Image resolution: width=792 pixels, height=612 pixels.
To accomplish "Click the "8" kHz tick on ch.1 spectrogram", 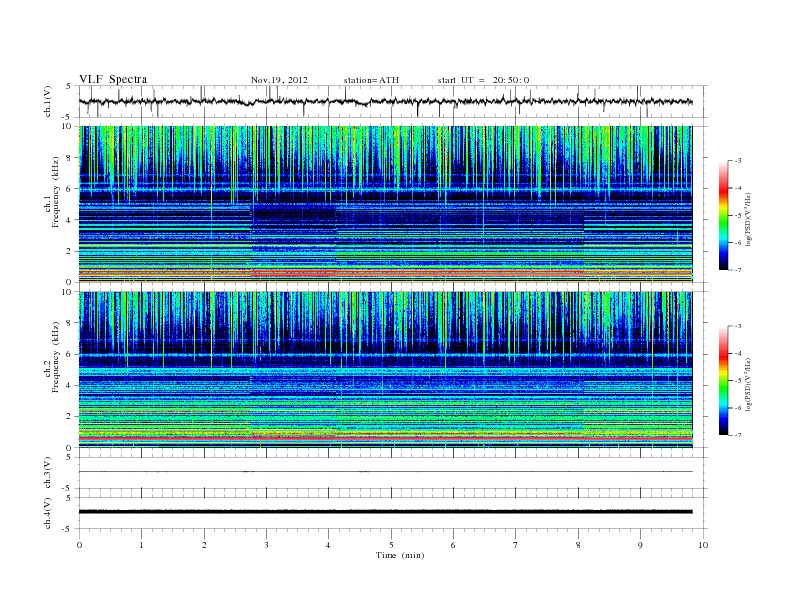I will pyautogui.click(x=70, y=158).
